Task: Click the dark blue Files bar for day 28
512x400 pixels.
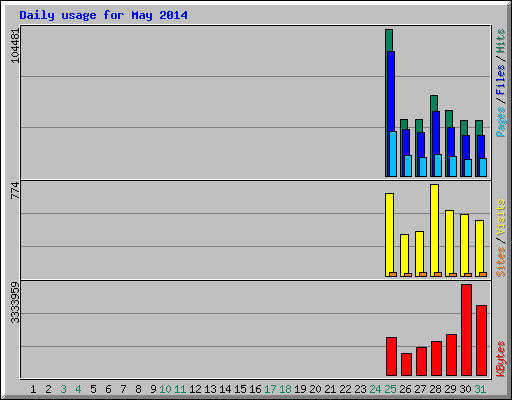Action: (436, 133)
